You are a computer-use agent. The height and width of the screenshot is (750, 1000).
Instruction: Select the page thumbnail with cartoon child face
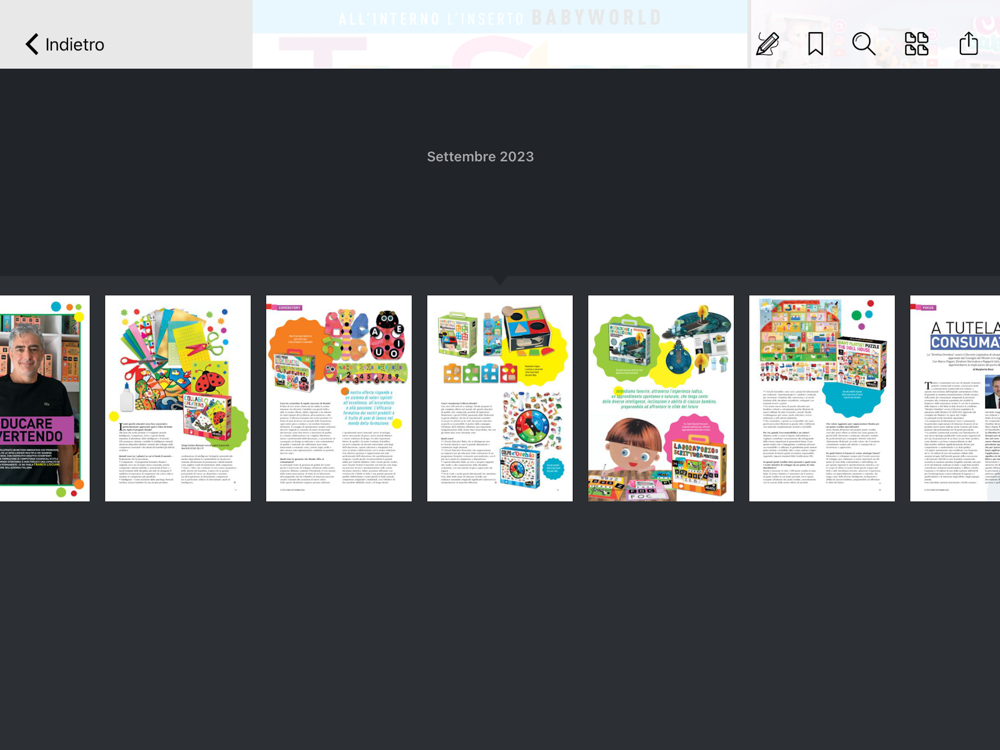[x=661, y=398]
